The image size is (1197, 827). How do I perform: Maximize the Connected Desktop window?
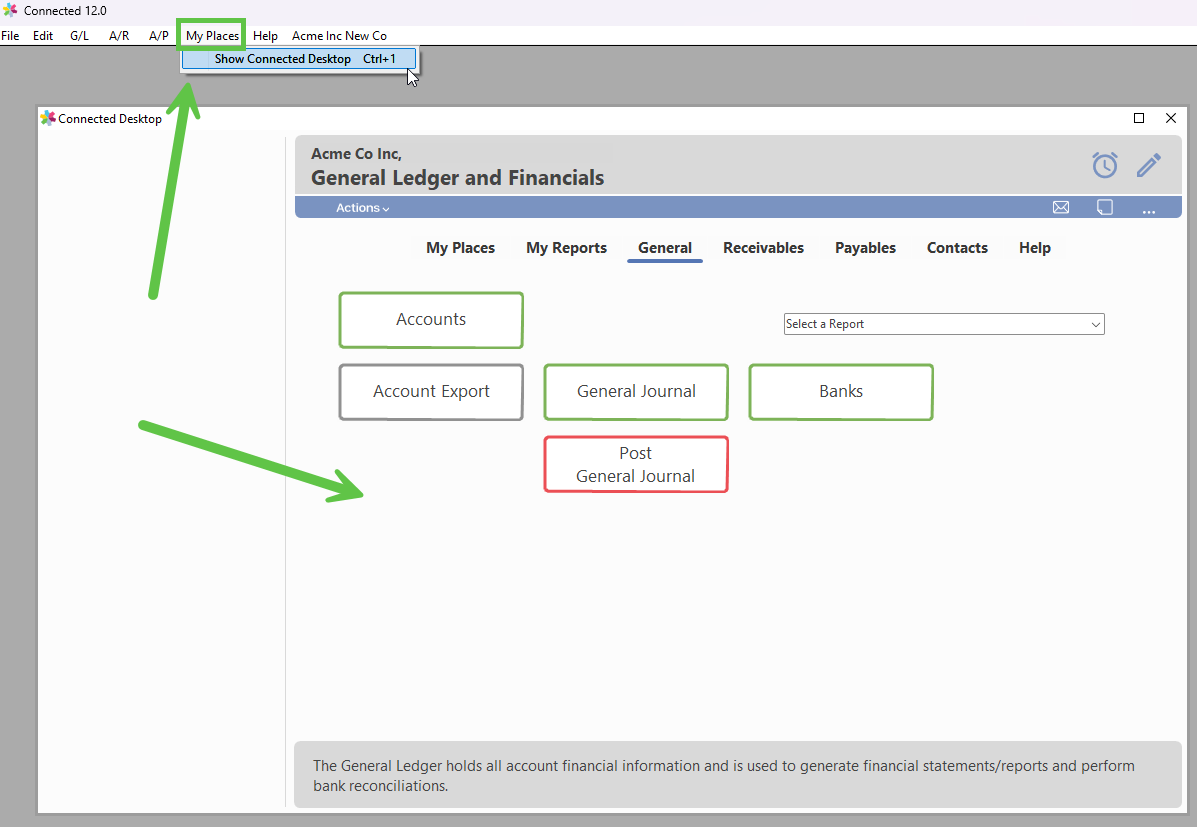1139,118
